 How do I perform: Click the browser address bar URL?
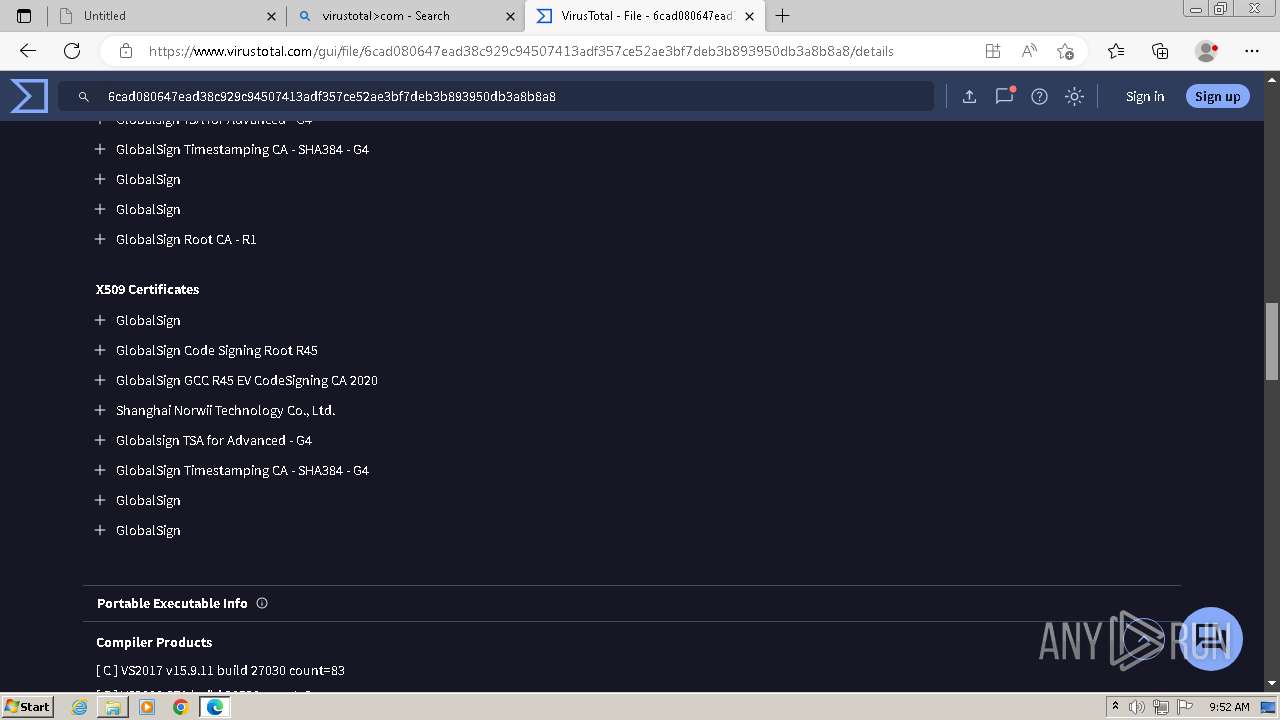pos(521,51)
